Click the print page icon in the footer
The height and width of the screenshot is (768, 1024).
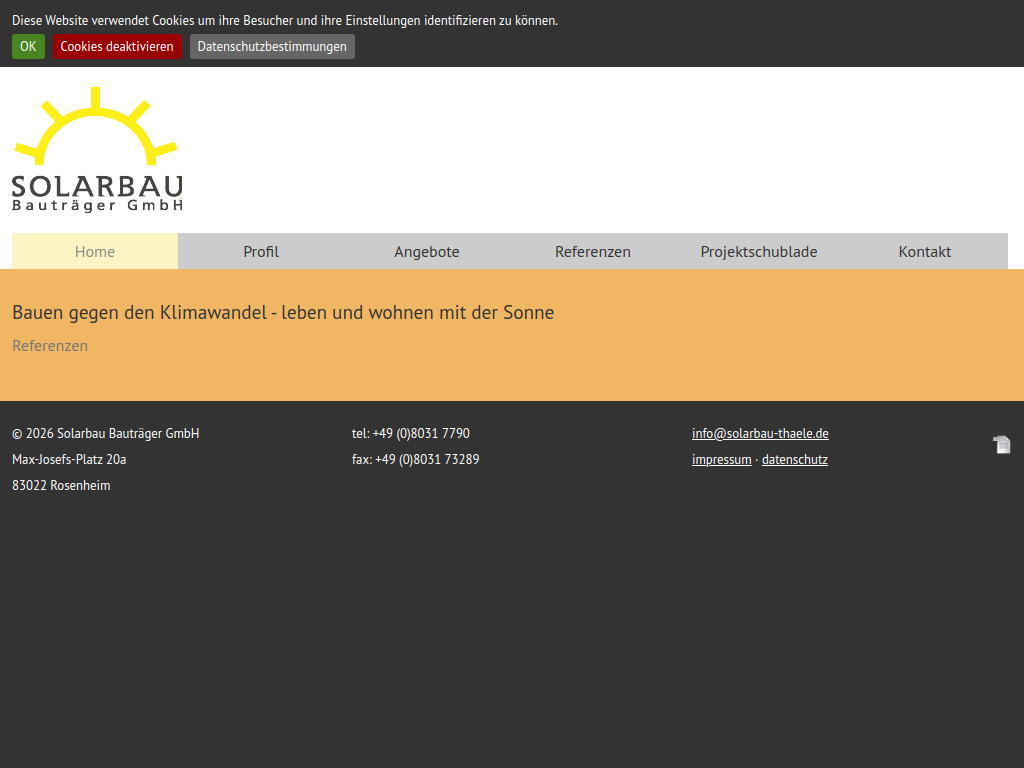[x=1001, y=443]
